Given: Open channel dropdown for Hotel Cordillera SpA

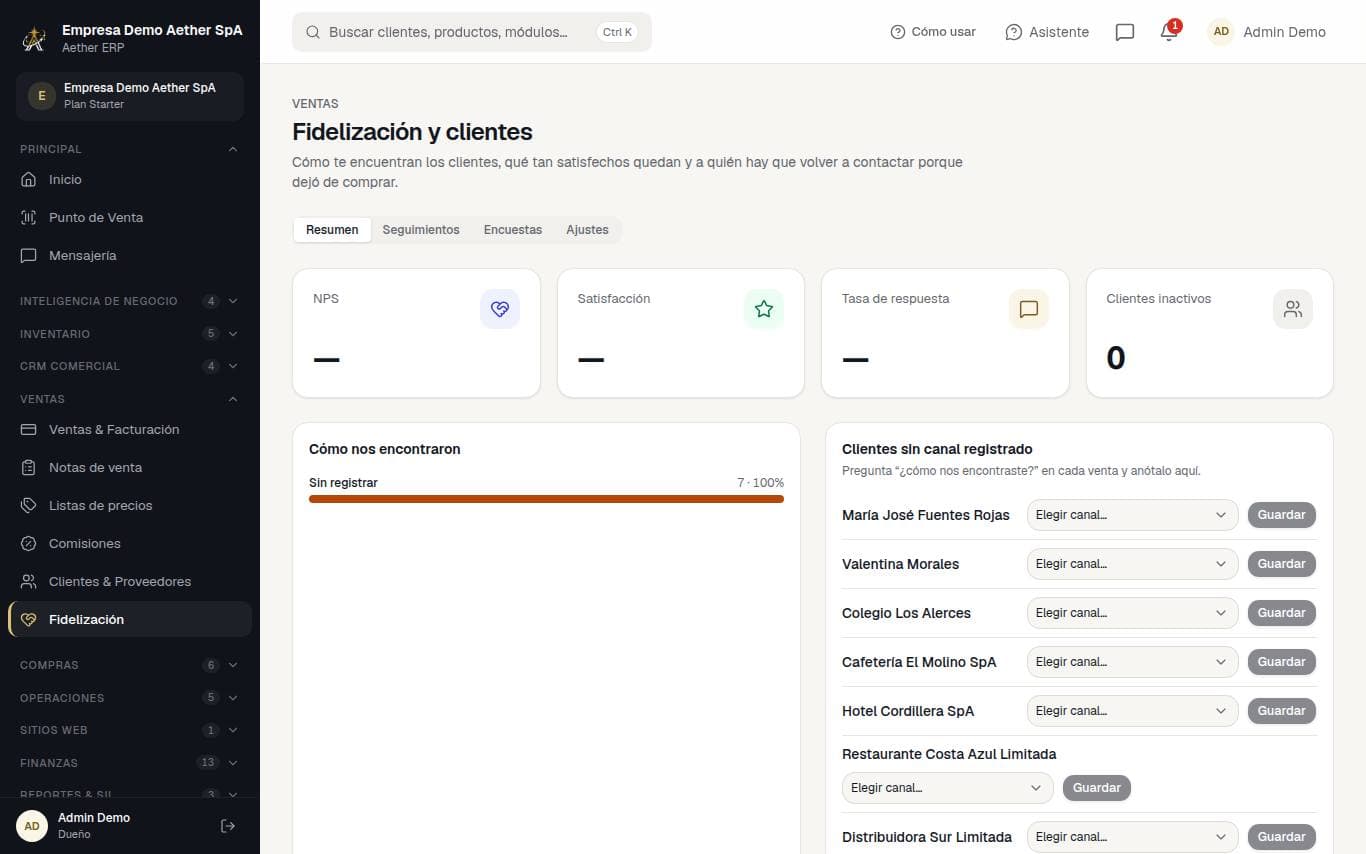Looking at the screenshot, I should pos(1132,711).
